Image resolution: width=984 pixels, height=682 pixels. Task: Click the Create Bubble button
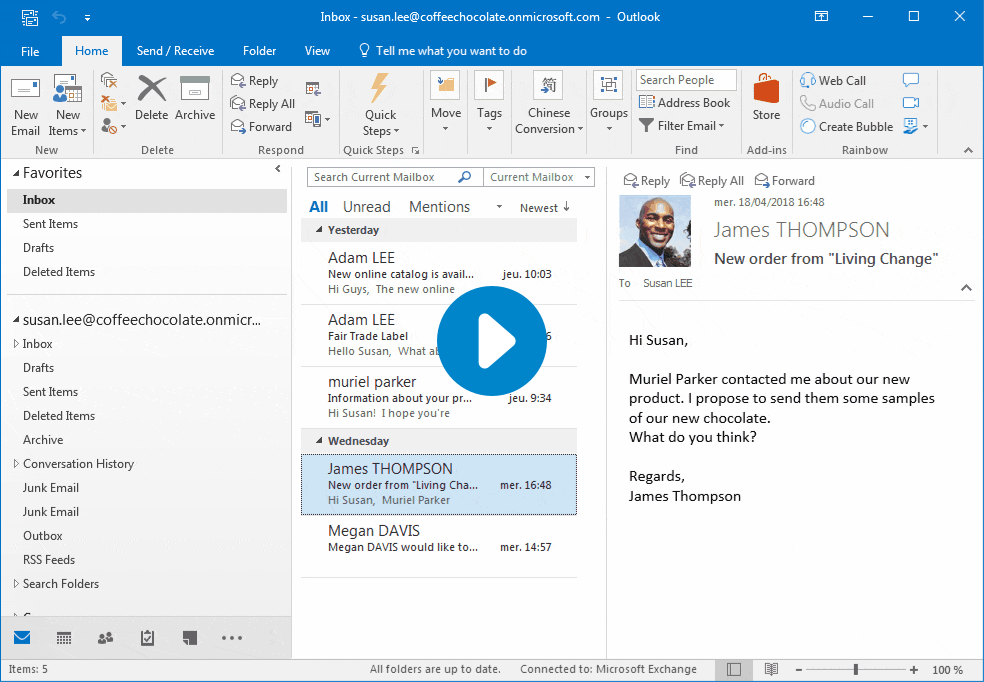point(846,126)
